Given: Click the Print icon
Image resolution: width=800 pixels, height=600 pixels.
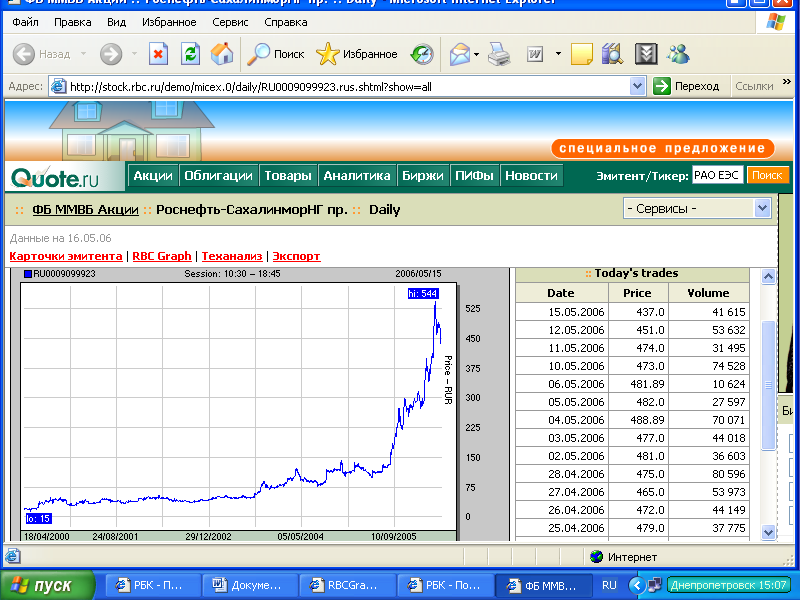Looking at the screenshot, I should pyautogui.click(x=499, y=54).
